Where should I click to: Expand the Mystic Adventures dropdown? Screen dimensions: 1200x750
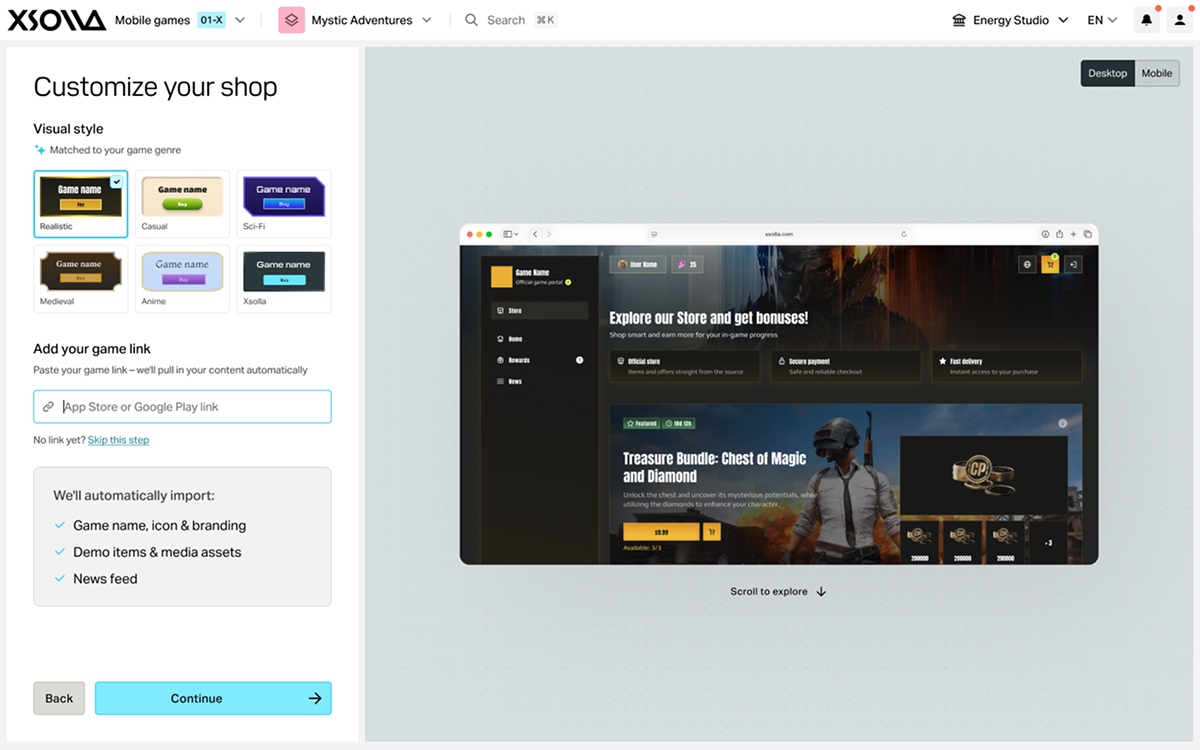click(x=427, y=20)
